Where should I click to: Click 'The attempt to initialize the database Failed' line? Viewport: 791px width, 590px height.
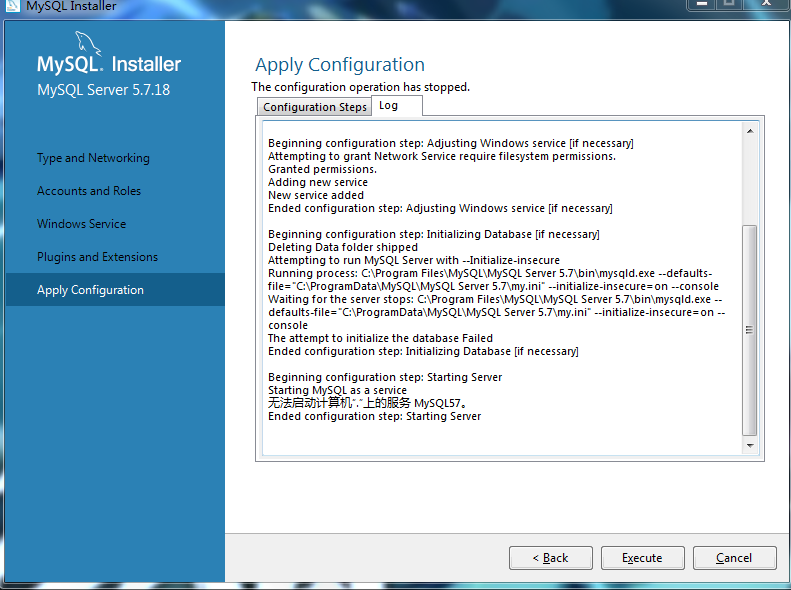pos(380,338)
